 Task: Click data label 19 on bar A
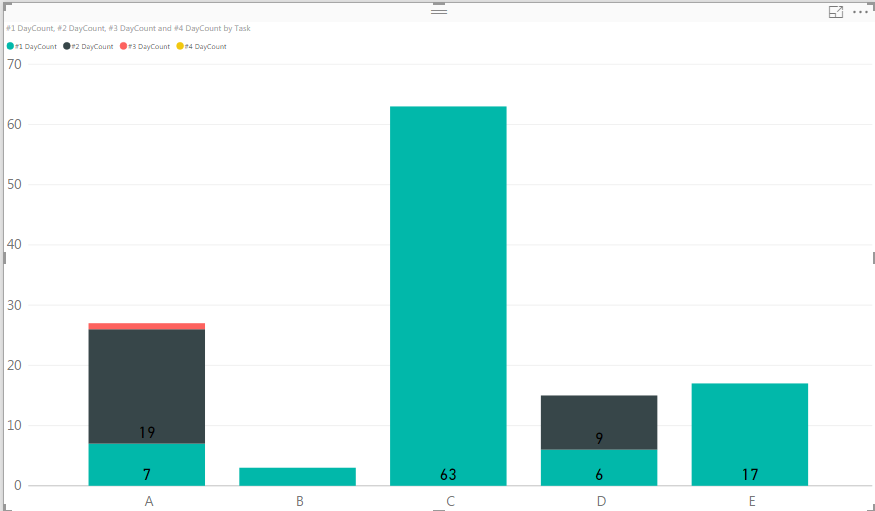click(x=147, y=432)
